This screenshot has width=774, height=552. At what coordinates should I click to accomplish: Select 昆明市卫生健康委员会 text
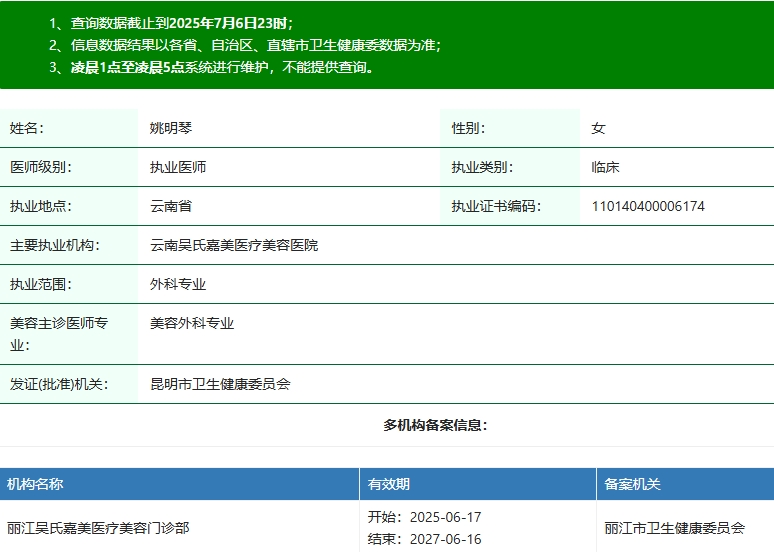pos(220,384)
